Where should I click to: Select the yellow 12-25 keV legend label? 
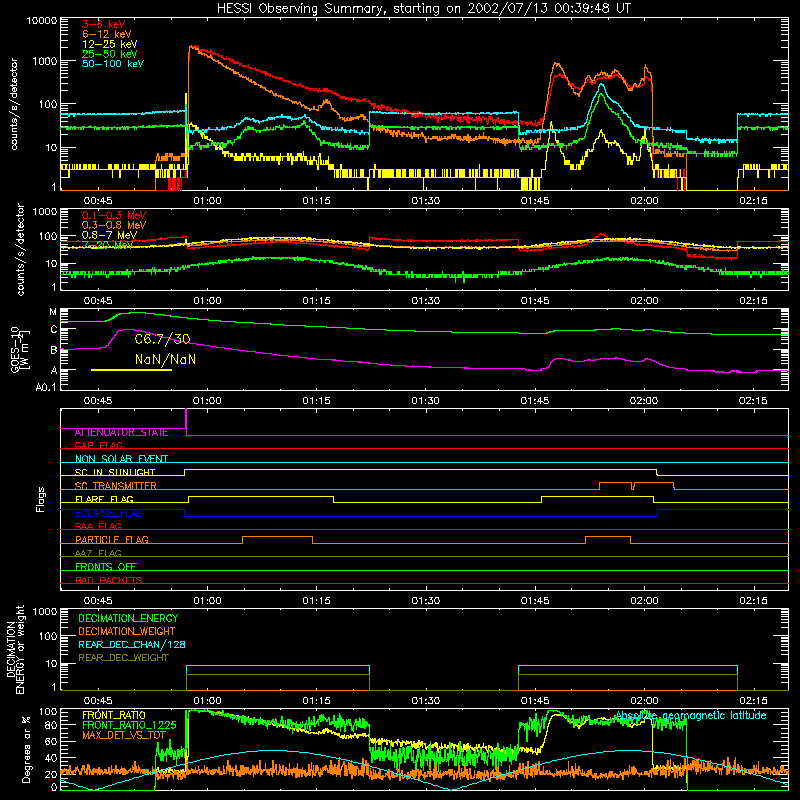coord(110,44)
